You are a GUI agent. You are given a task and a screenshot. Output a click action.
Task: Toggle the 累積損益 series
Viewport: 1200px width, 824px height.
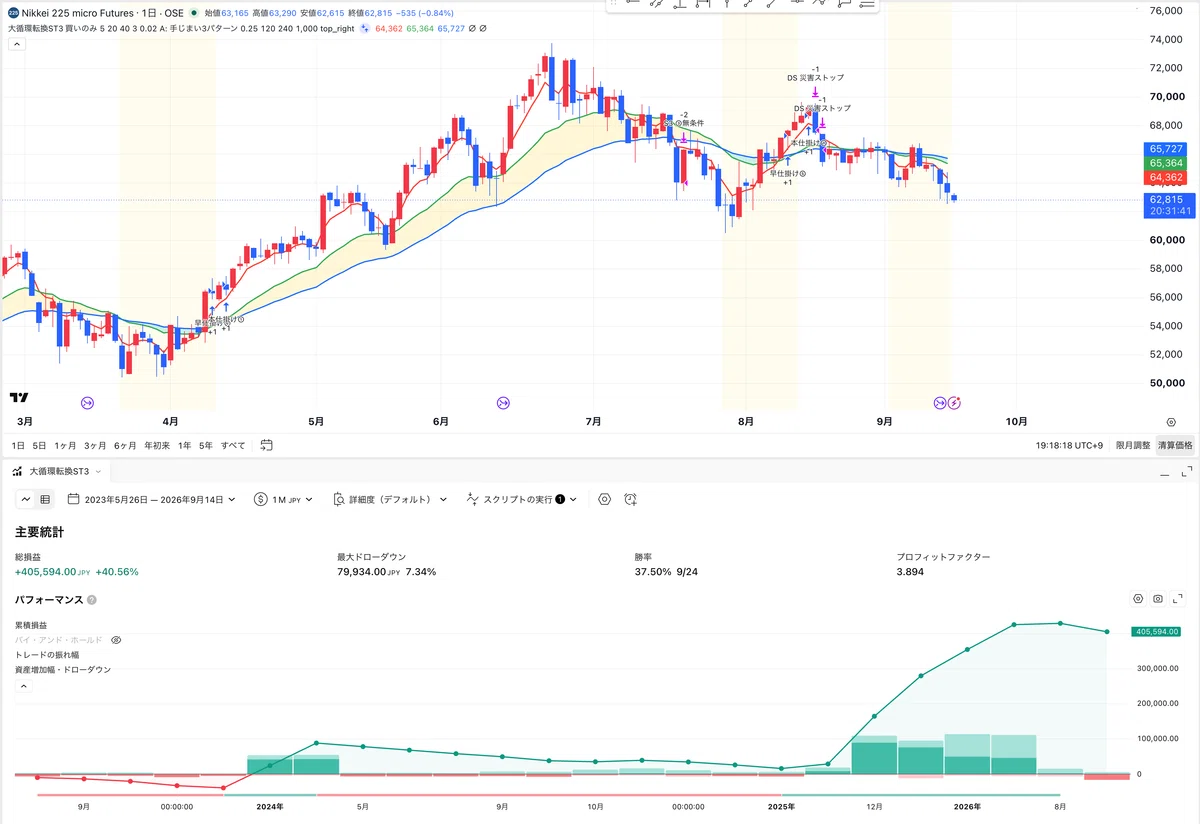(x=31, y=624)
